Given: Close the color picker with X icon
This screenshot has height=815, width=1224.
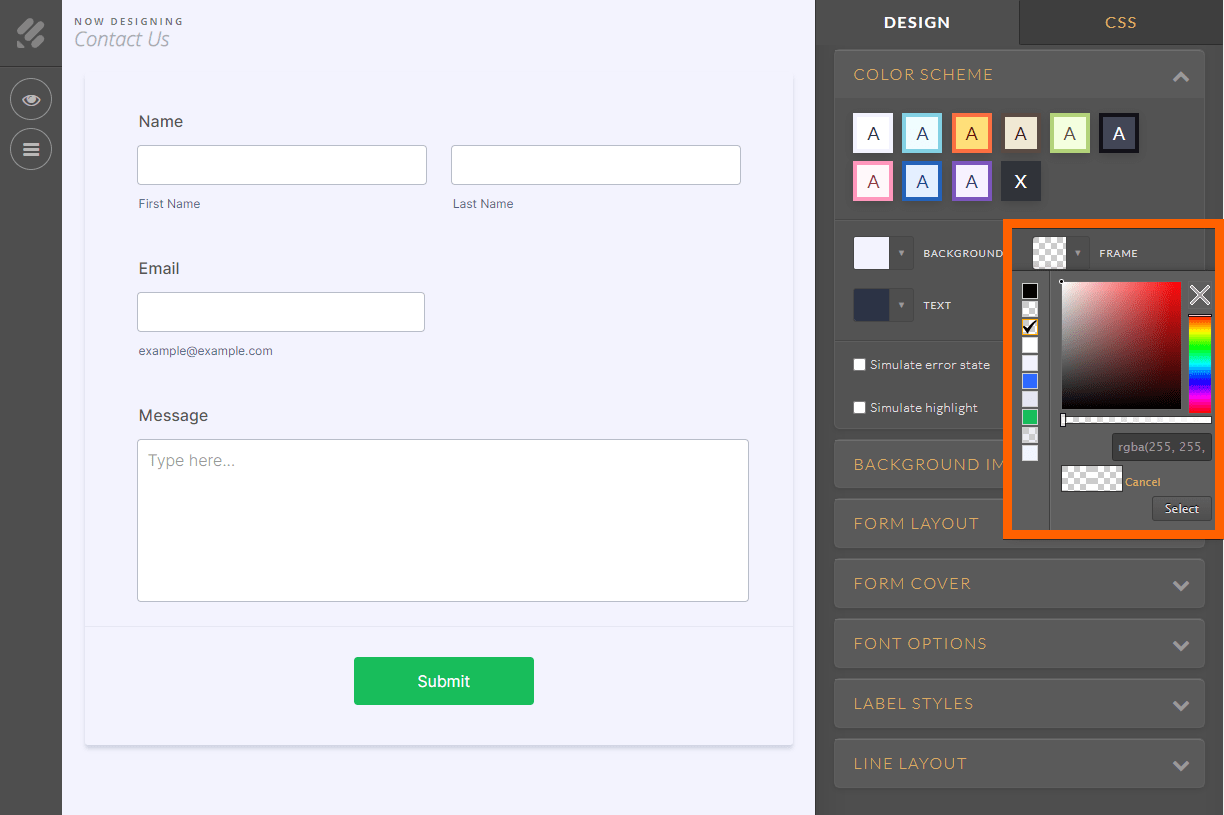Looking at the screenshot, I should pyautogui.click(x=1199, y=295).
